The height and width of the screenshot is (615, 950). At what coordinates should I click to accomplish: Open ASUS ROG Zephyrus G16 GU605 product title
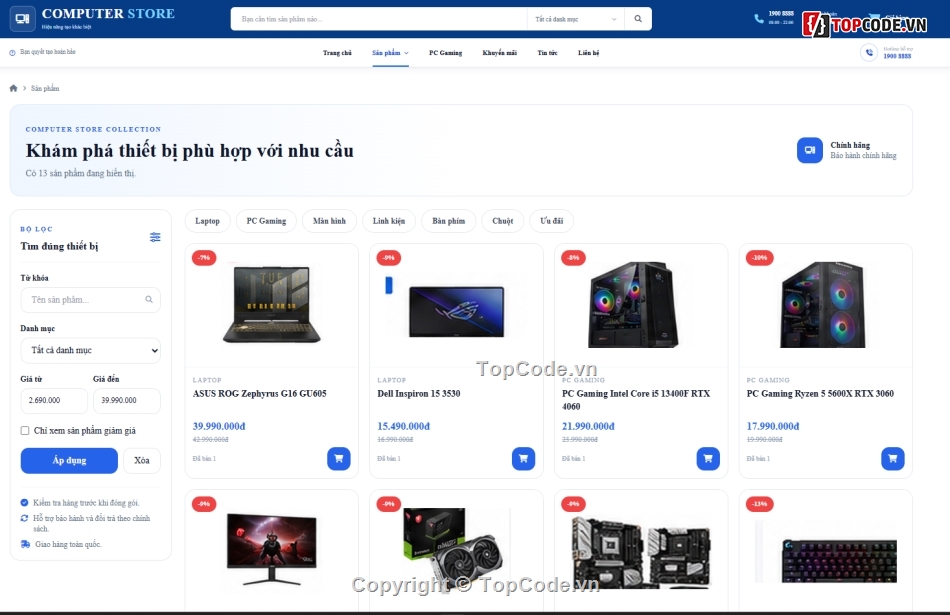pyautogui.click(x=259, y=394)
